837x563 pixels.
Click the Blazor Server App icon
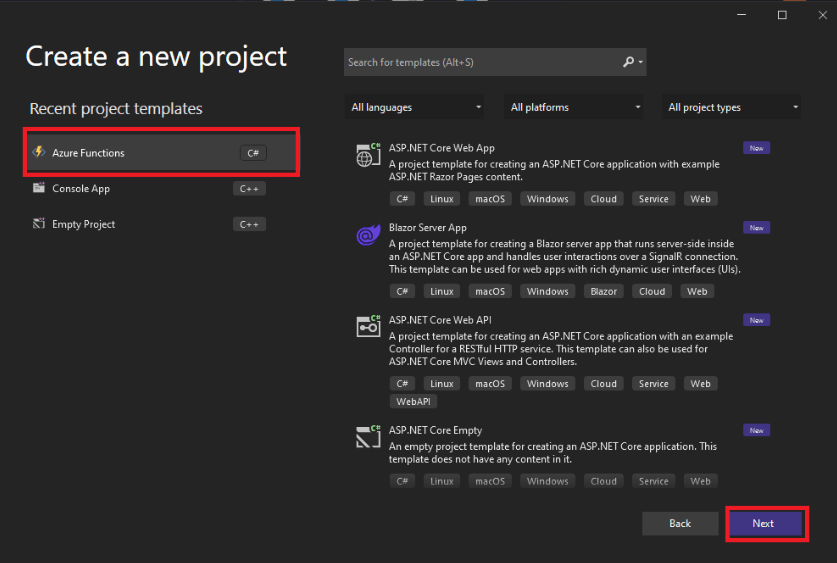pos(368,235)
